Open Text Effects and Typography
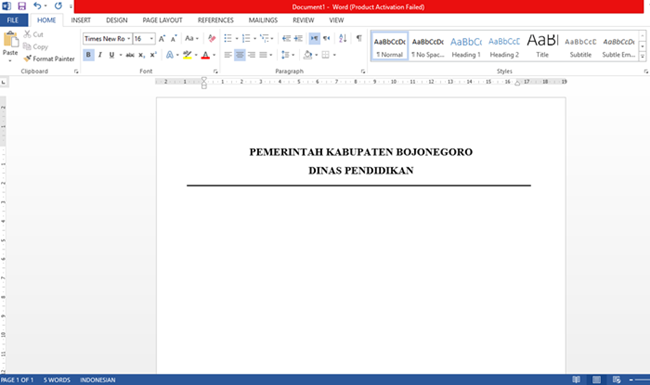The height and width of the screenshot is (385, 650). coord(170,55)
